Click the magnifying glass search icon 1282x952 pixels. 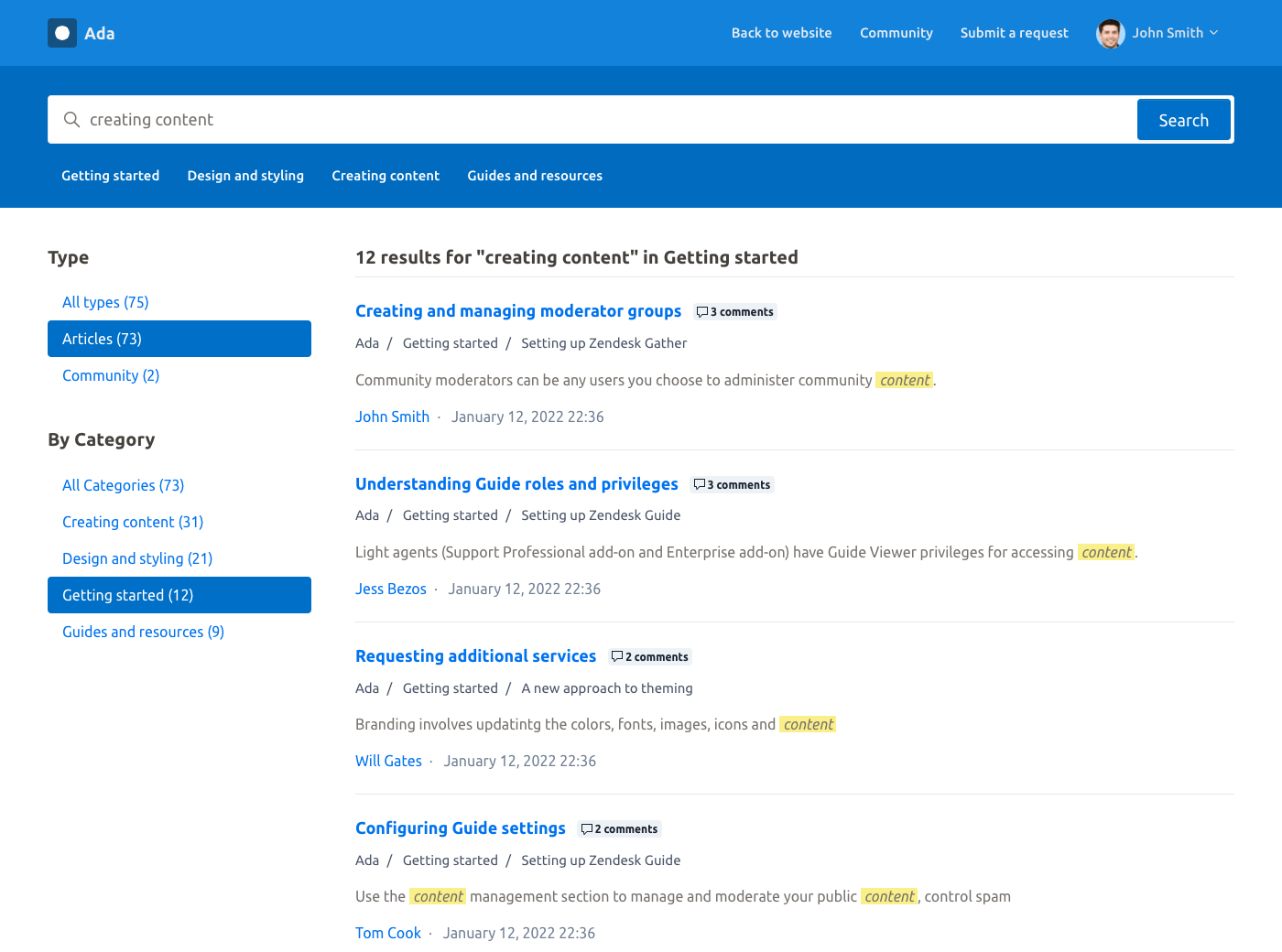point(71,120)
